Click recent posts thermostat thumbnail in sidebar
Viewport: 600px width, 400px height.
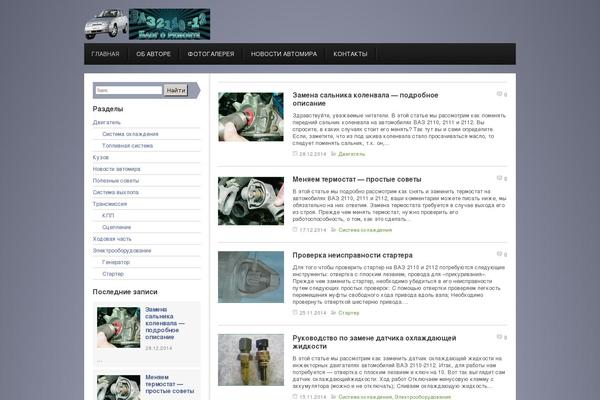(119, 387)
